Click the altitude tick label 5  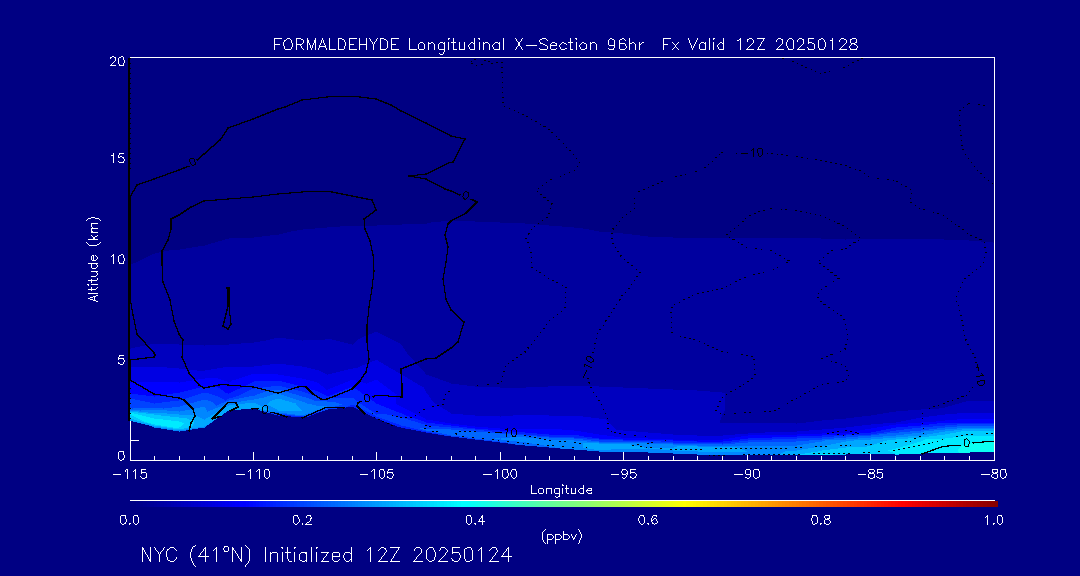pos(121,359)
